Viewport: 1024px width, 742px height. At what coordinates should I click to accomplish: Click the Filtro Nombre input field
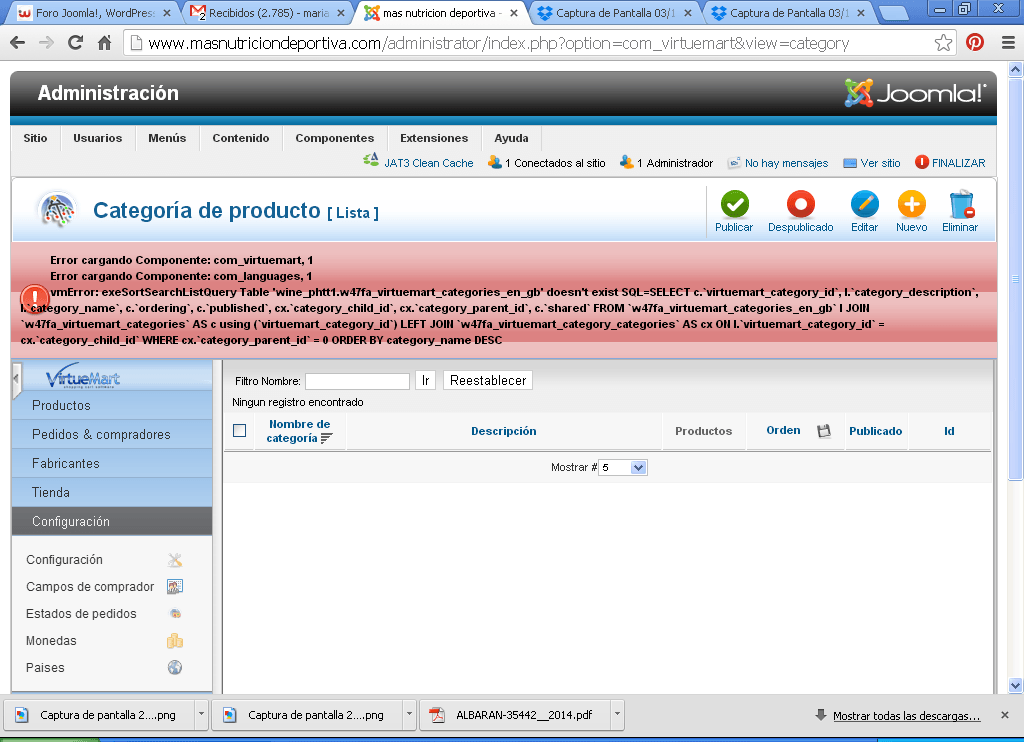tap(357, 381)
